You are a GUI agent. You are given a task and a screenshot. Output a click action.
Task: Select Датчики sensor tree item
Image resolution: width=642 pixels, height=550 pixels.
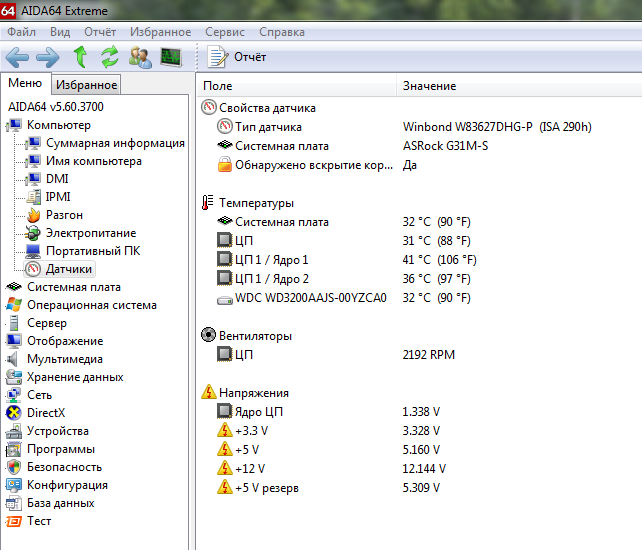pos(59,269)
